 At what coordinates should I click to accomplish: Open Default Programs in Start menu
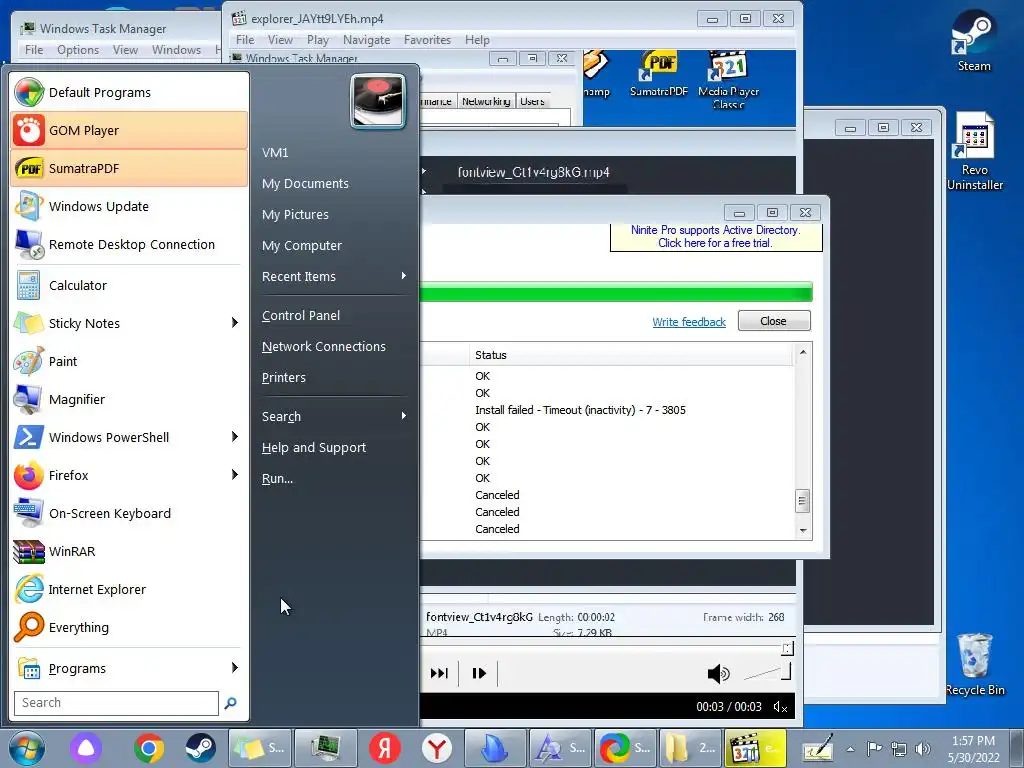click(x=129, y=92)
